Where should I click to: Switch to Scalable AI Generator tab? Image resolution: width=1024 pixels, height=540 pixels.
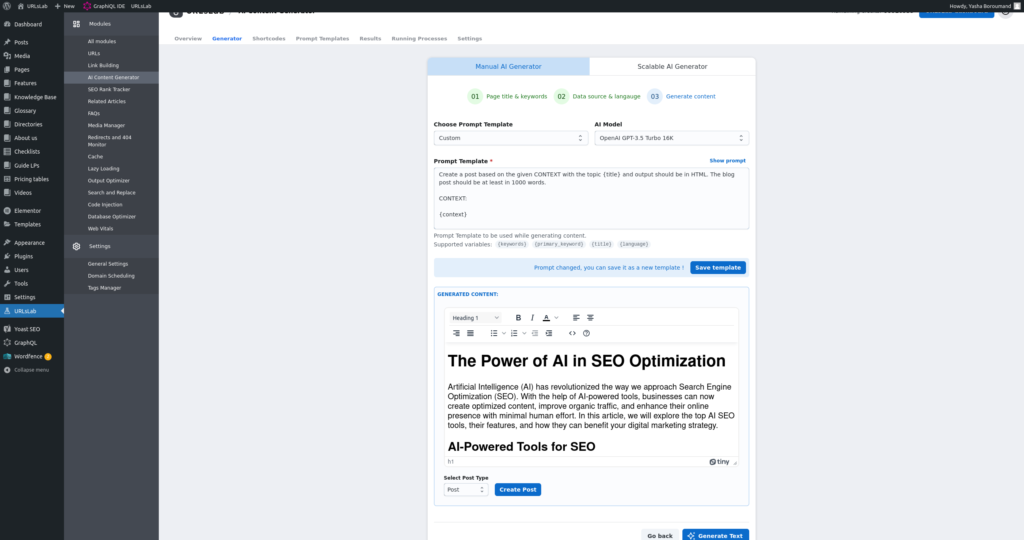coord(672,66)
